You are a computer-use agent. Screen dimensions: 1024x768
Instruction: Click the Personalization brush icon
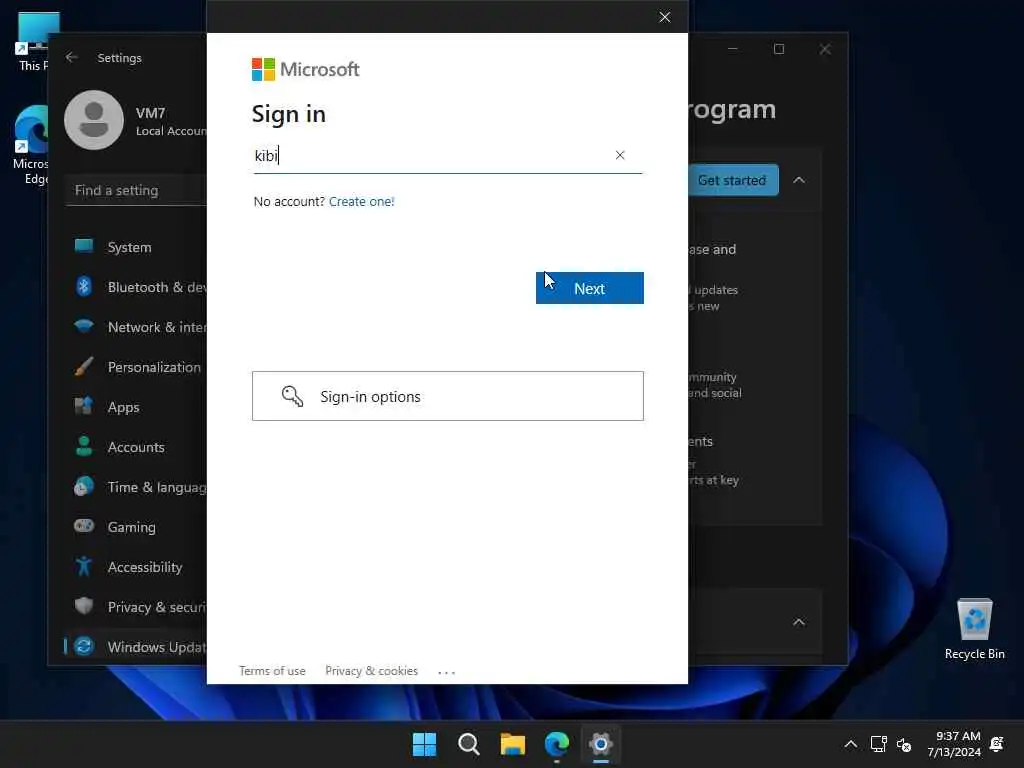84,366
